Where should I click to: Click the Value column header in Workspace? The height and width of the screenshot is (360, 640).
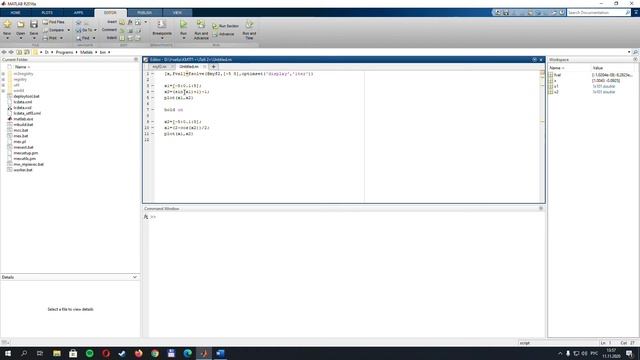point(598,68)
